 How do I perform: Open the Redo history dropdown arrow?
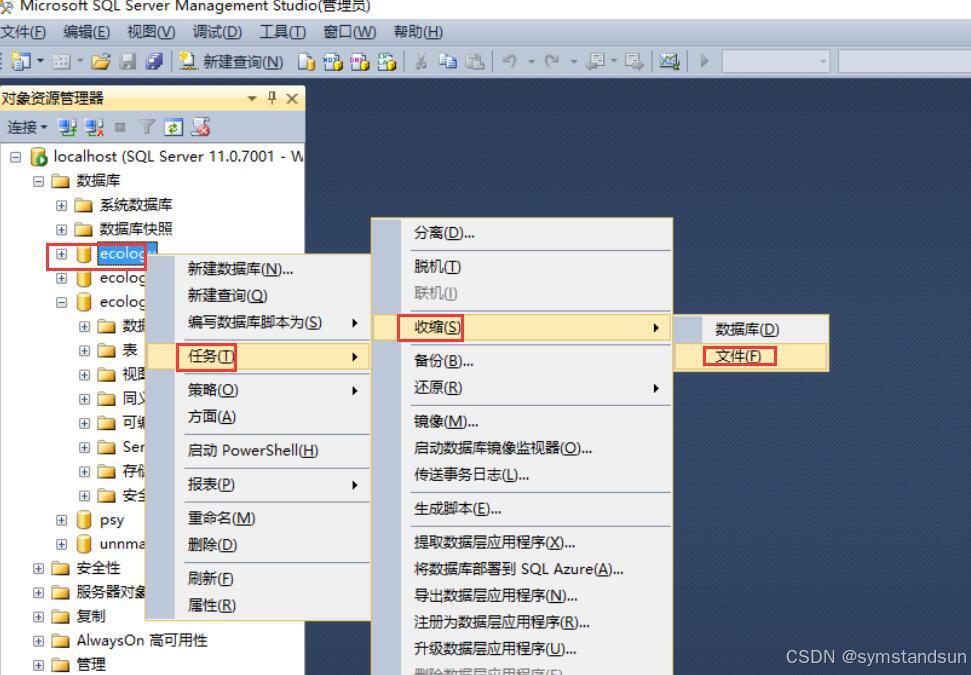tap(573, 62)
